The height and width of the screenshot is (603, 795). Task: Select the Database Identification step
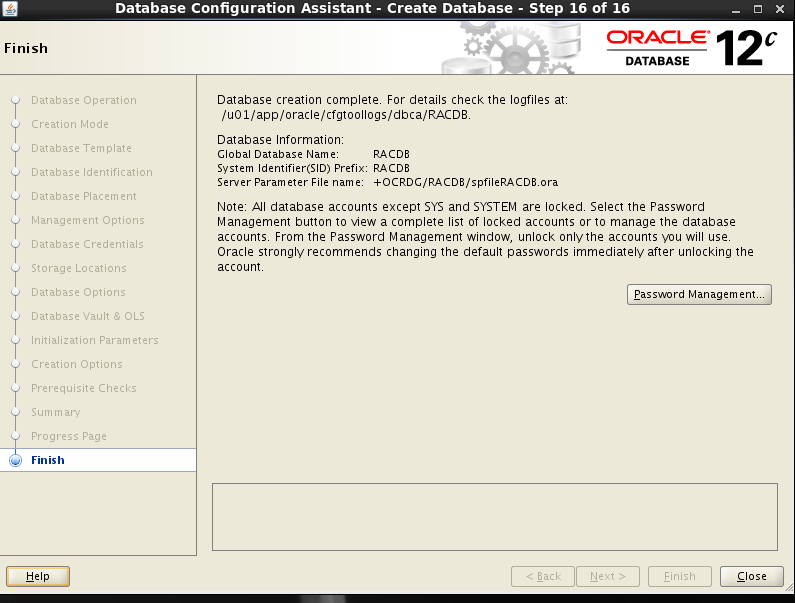(x=92, y=172)
